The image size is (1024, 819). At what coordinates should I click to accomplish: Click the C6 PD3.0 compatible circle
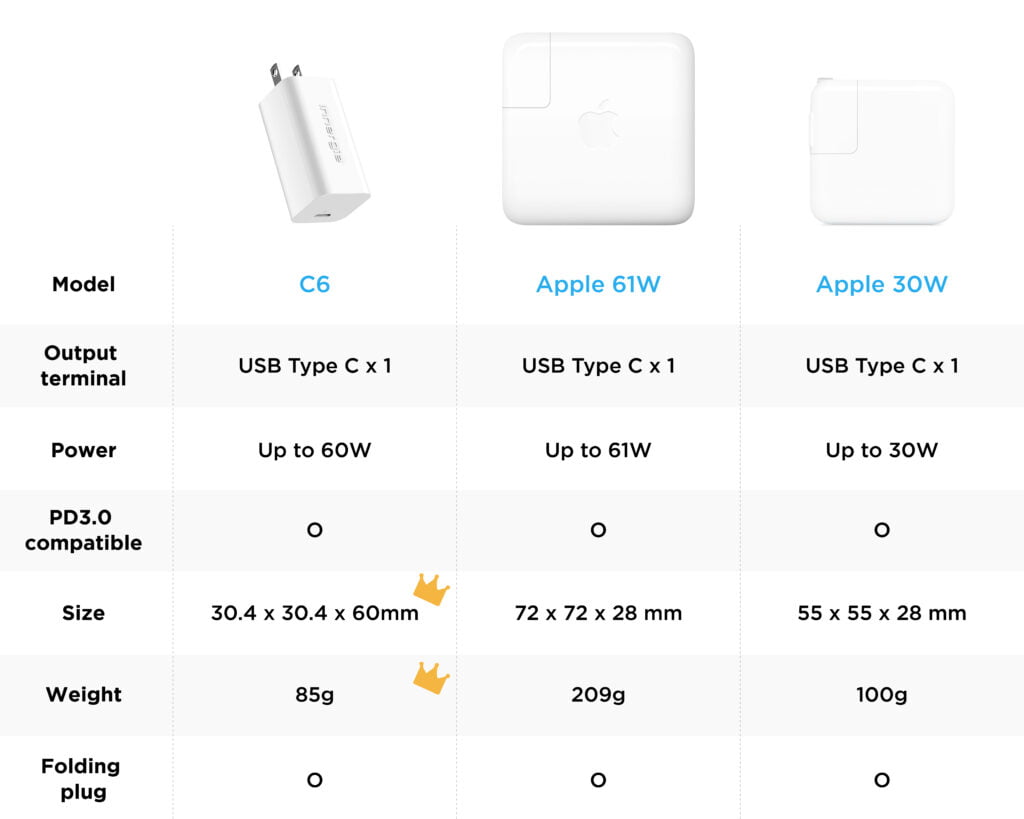coord(314,530)
